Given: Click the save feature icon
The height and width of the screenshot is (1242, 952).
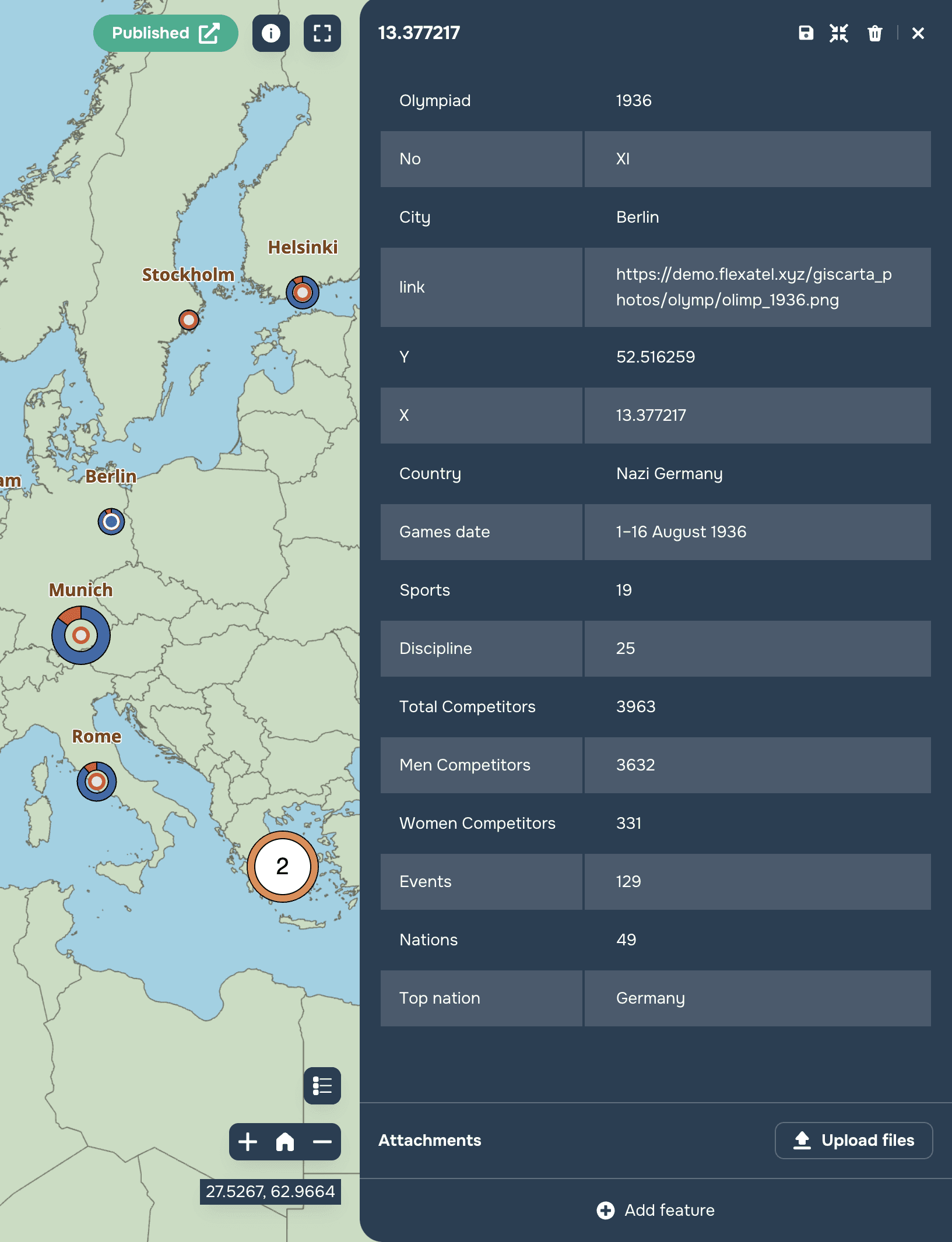Looking at the screenshot, I should [805, 33].
